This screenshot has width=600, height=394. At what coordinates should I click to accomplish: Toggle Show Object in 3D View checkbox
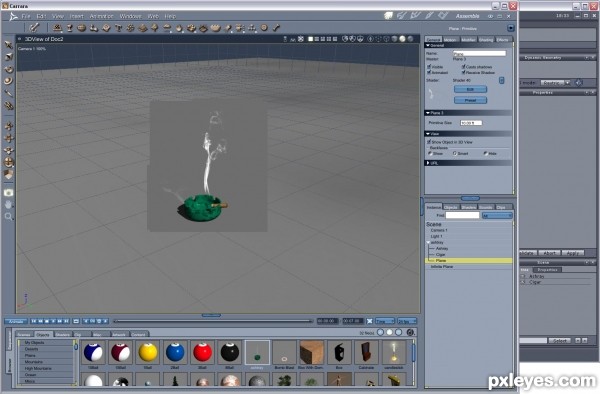[429, 142]
